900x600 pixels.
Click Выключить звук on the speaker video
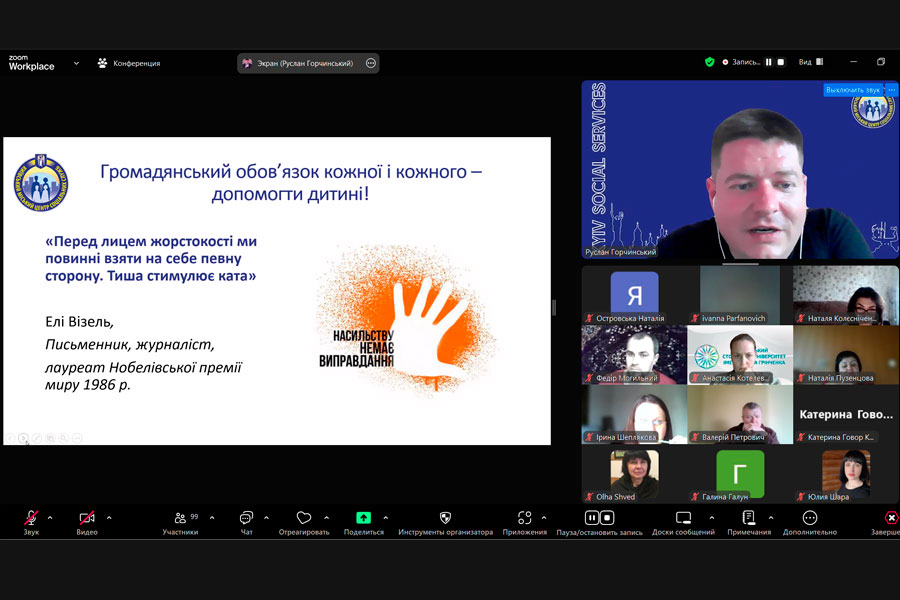point(853,90)
